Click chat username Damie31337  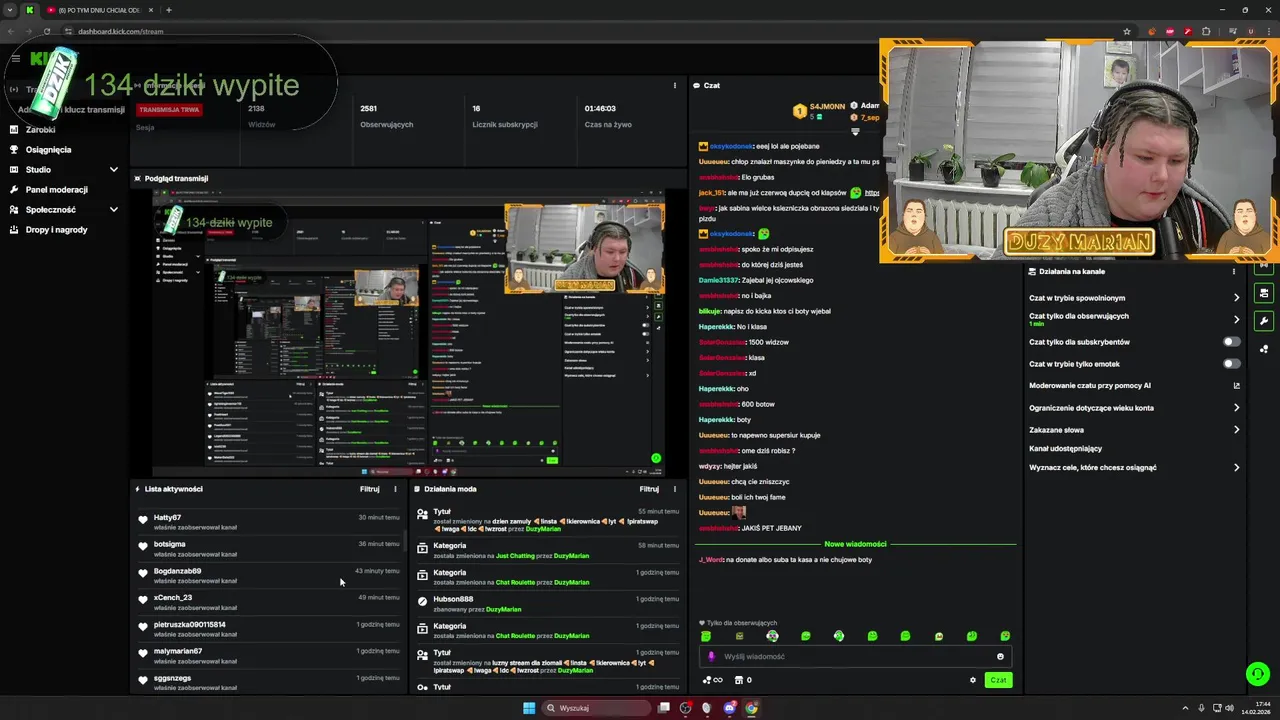[720, 280]
